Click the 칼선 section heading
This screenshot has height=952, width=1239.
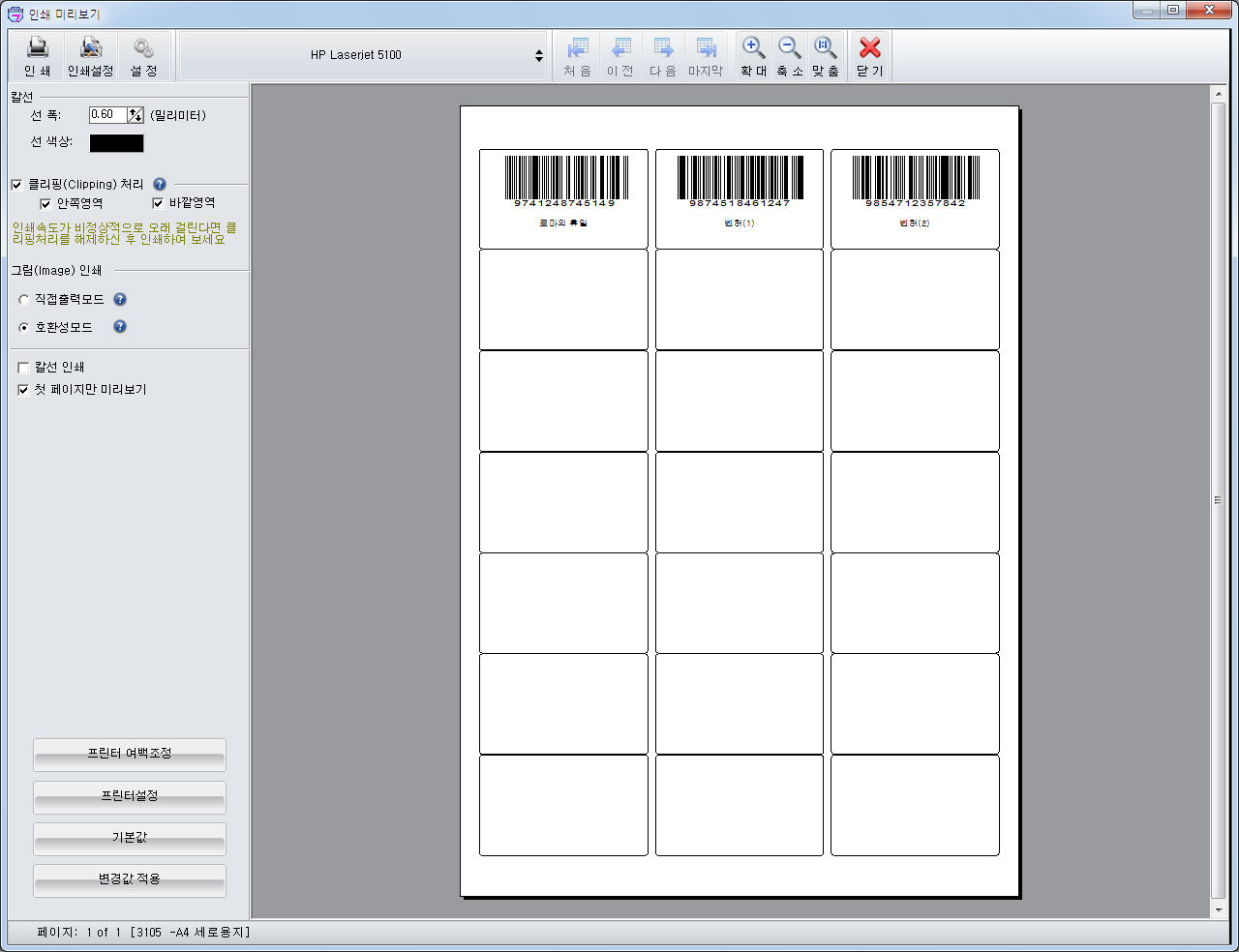21,97
